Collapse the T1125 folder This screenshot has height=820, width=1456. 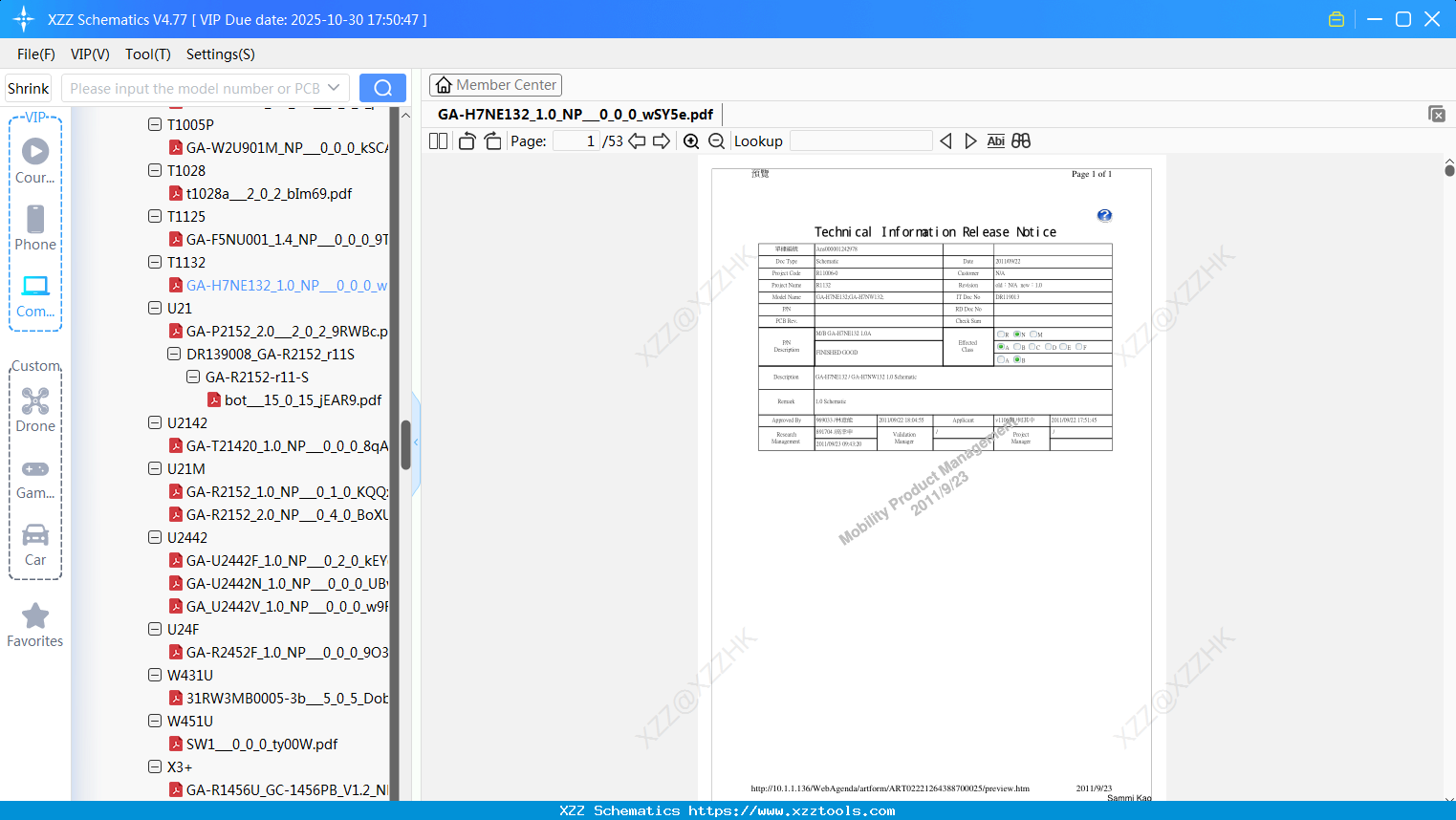coord(155,216)
